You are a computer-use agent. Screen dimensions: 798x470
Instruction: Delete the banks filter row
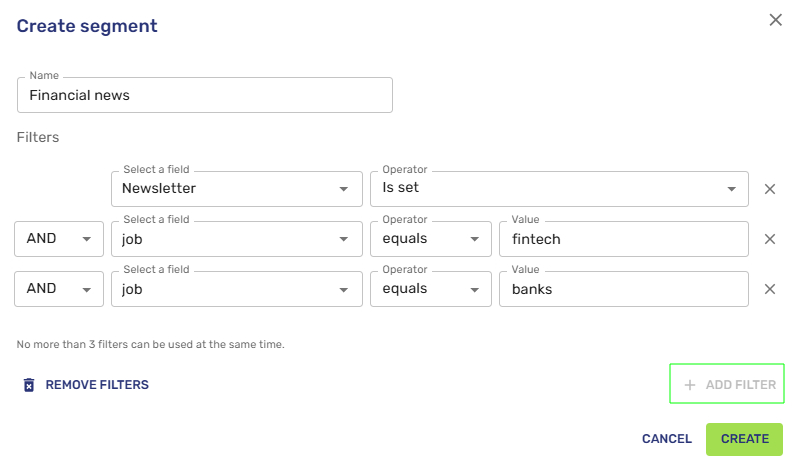point(770,289)
